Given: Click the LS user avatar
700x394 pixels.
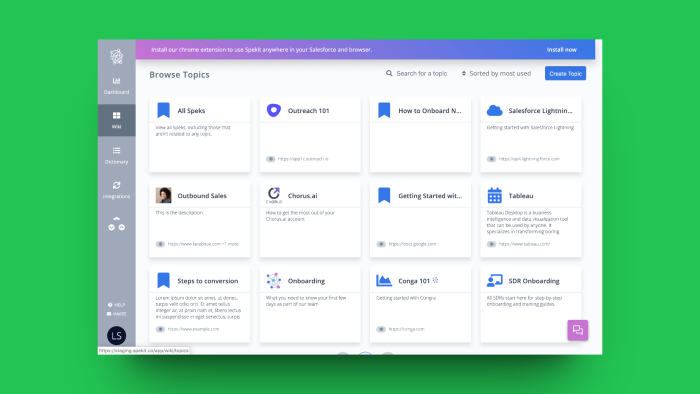Looking at the screenshot, I should (x=117, y=336).
